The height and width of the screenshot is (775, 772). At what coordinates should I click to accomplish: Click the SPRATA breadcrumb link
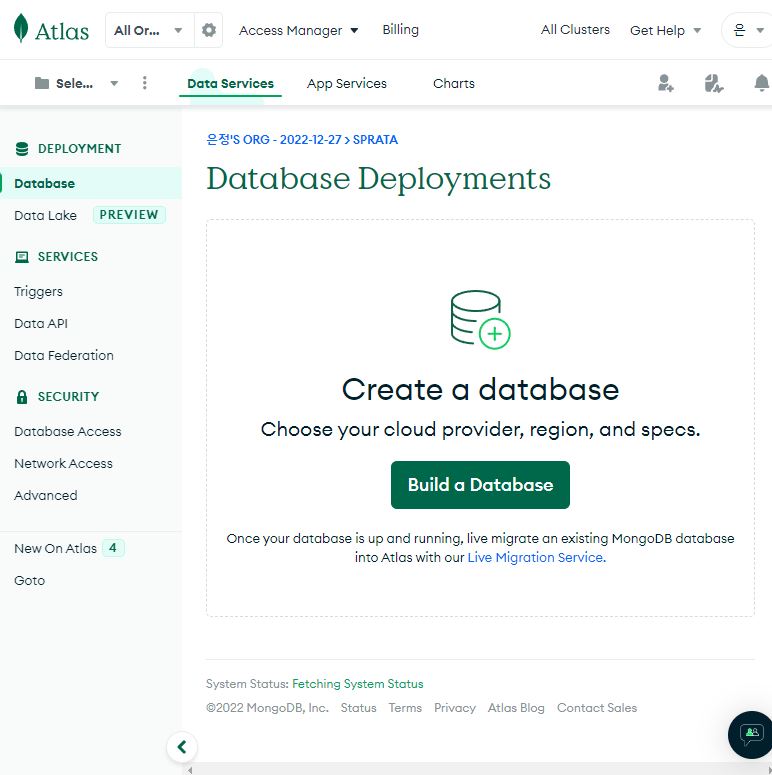click(x=375, y=140)
